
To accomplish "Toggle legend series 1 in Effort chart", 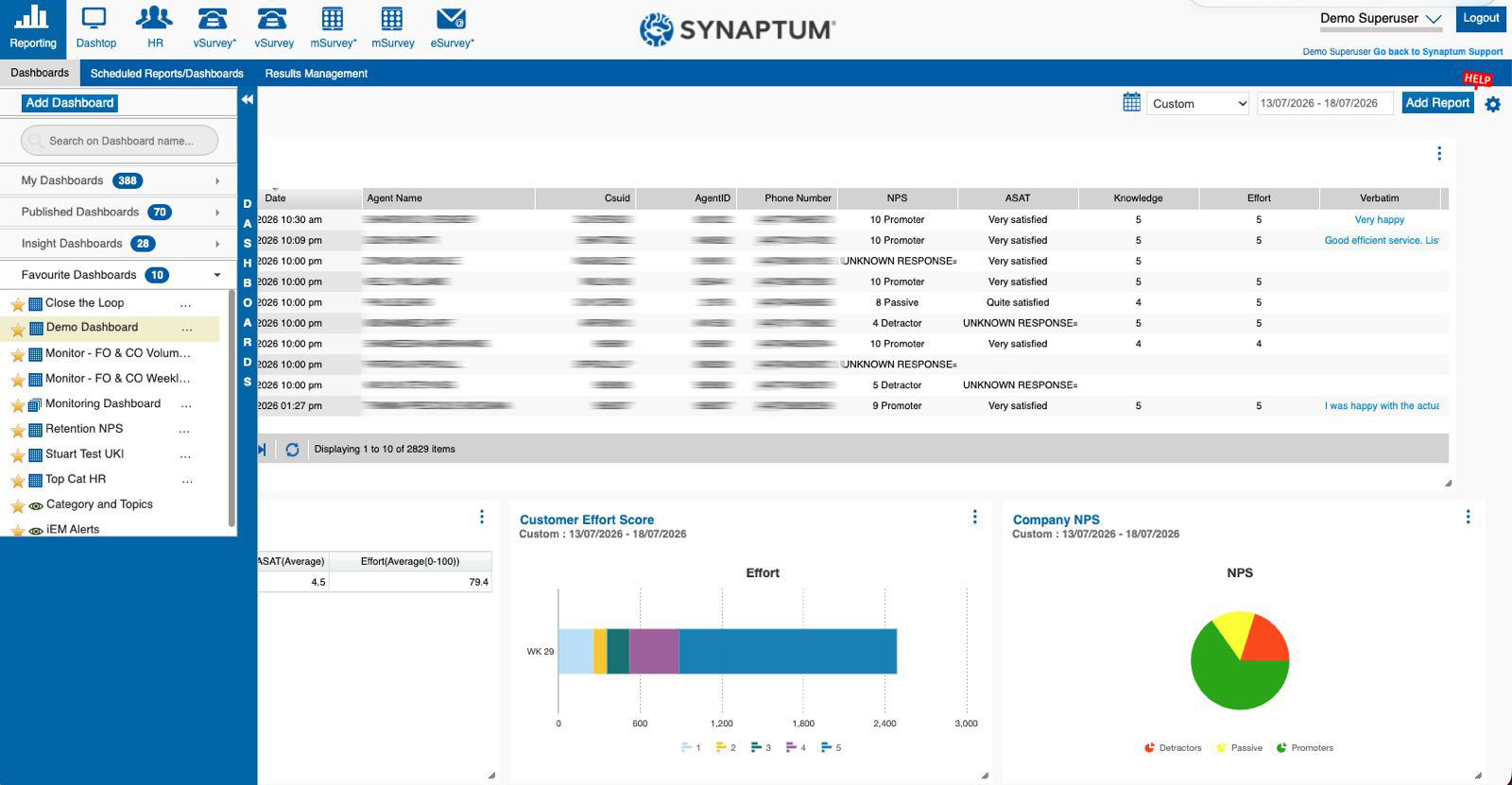I will coord(691,747).
